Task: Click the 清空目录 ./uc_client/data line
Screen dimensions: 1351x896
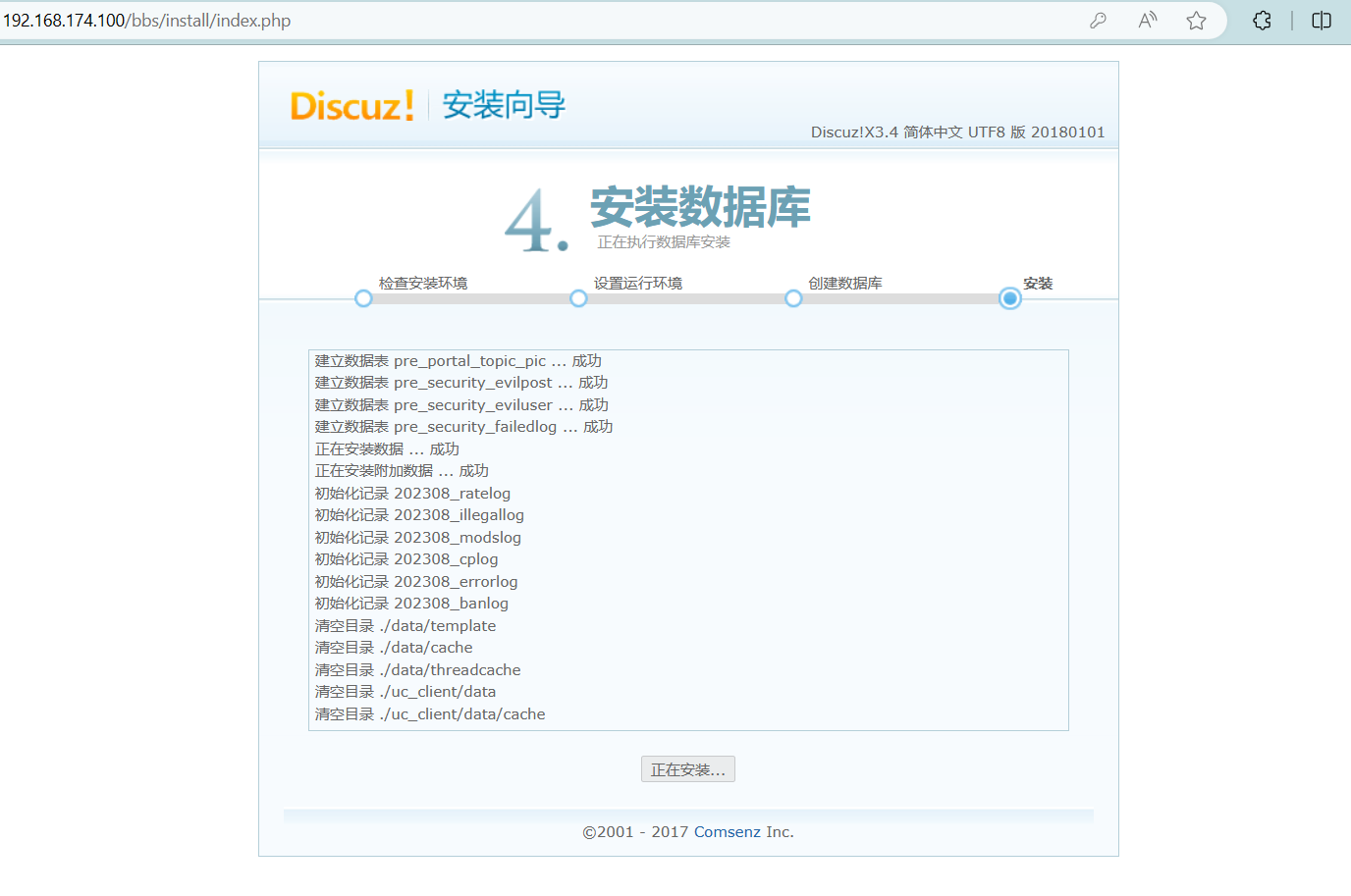Action: tap(405, 692)
